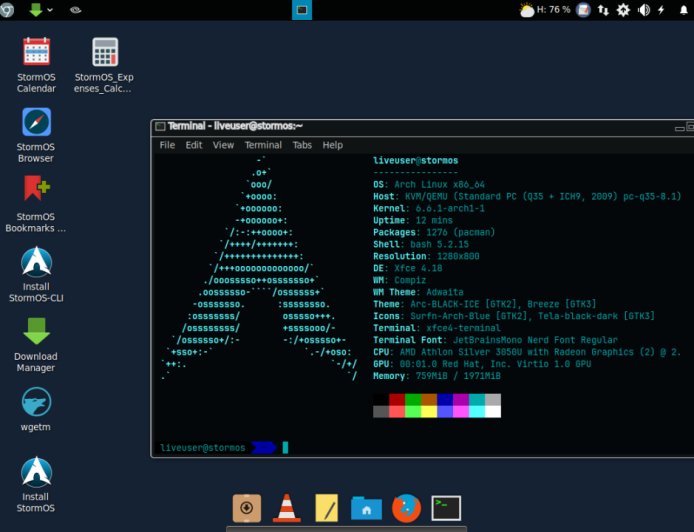This screenshot has height=532, width=694.
Task: Open the Terminal menu in the menu bar
Action: pos(263,145)
